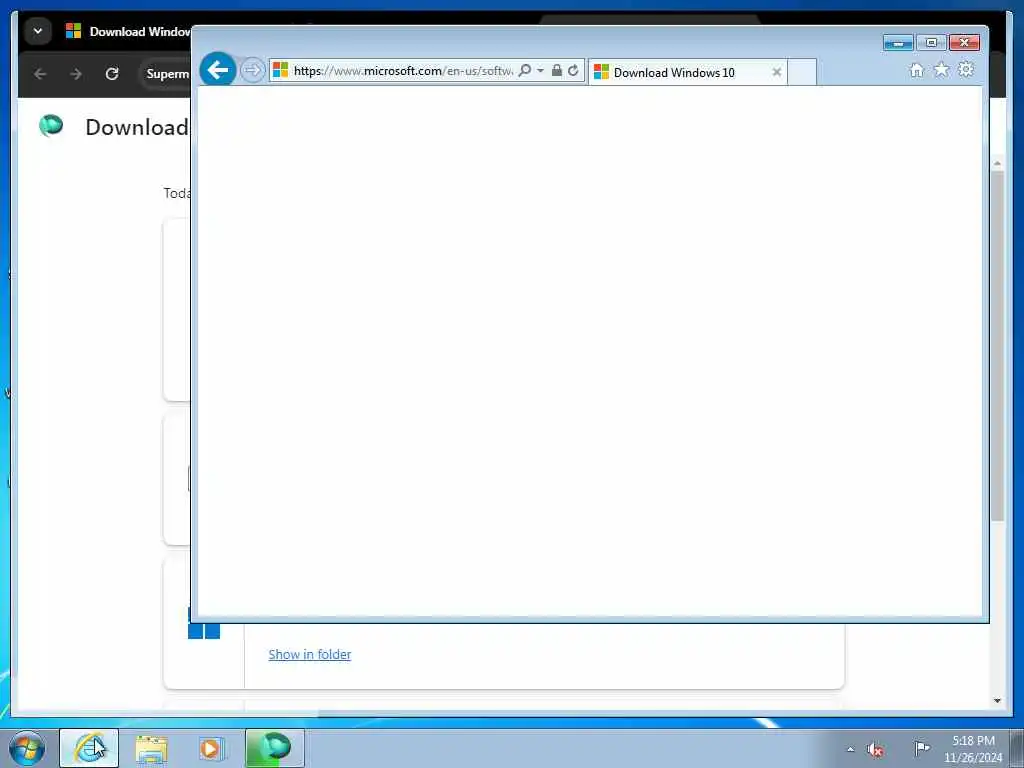Viewport: 1024px width, 768px height.
Task: Click back arrow in Supermium browser window
Action: point(40,74)
